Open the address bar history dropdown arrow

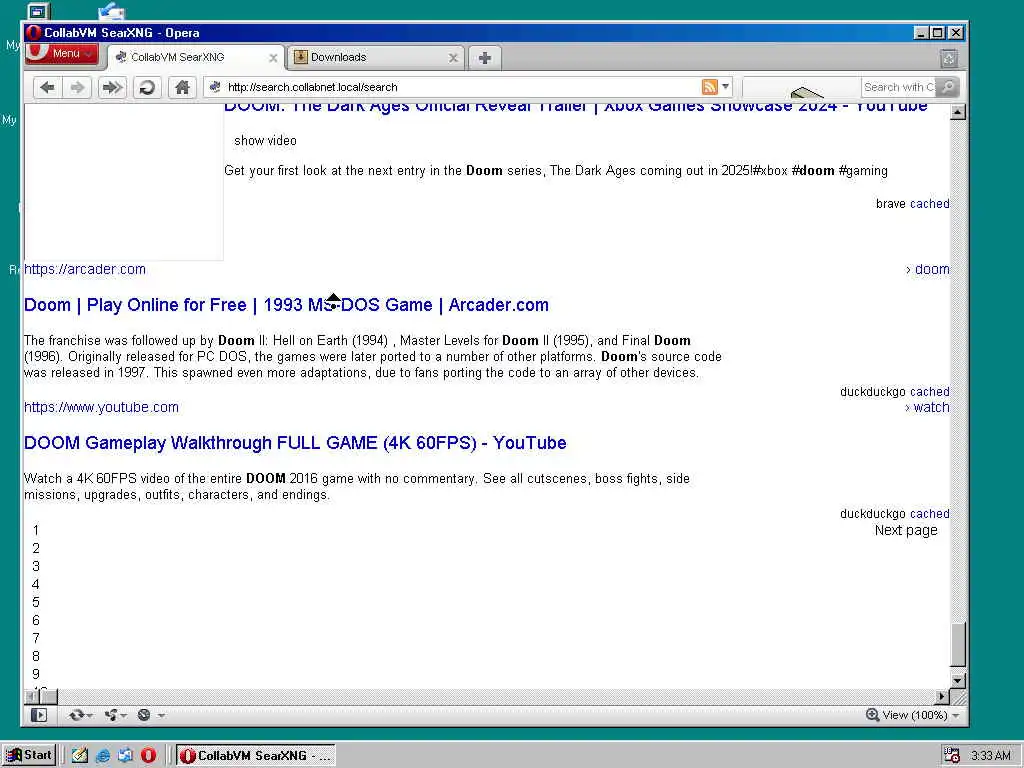click(x=725, y=86)
